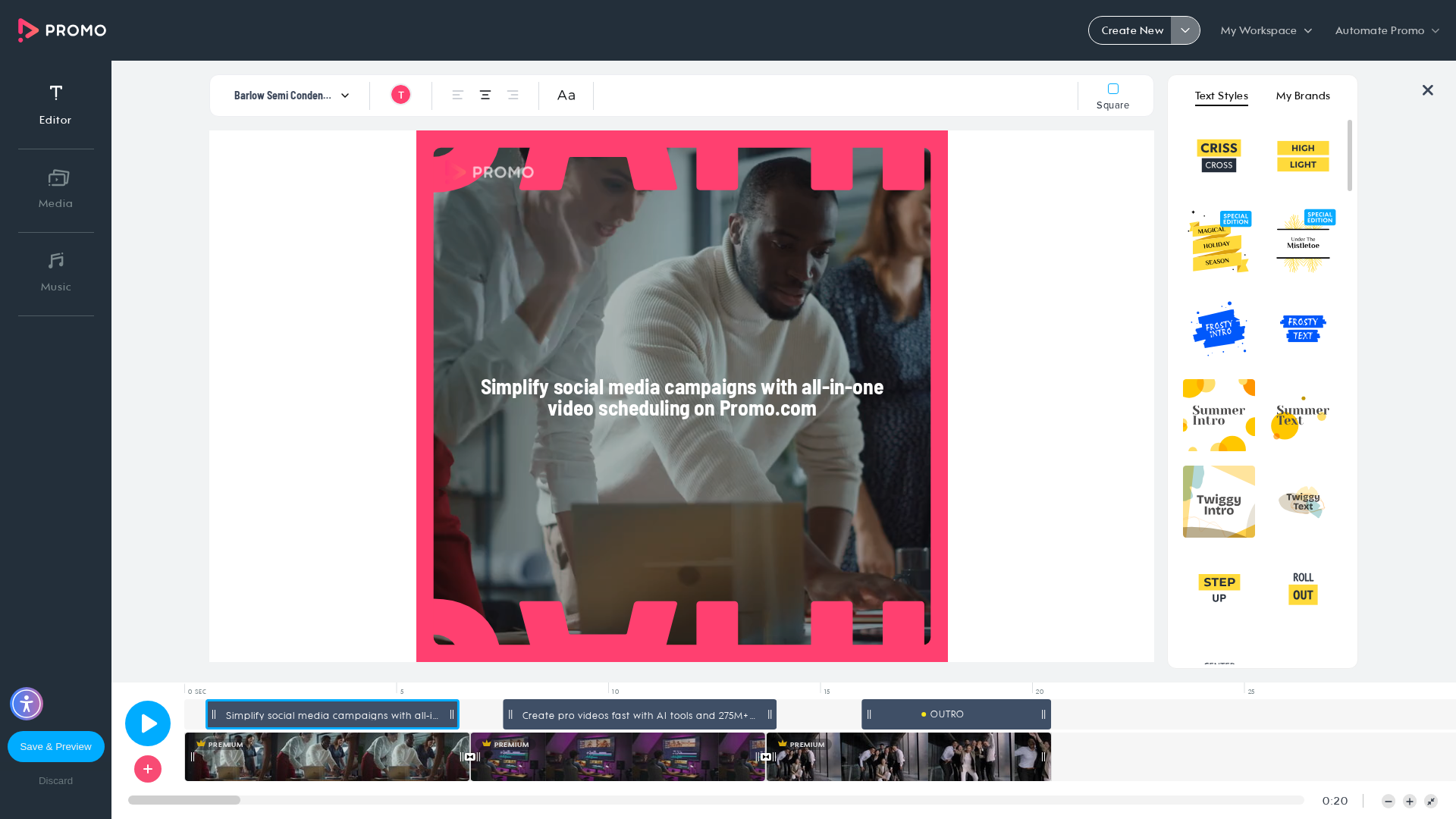Expand the font family dropdown
Image resolution: width=1456 pixels, height=819 pixels.
(x=292, y=96)
